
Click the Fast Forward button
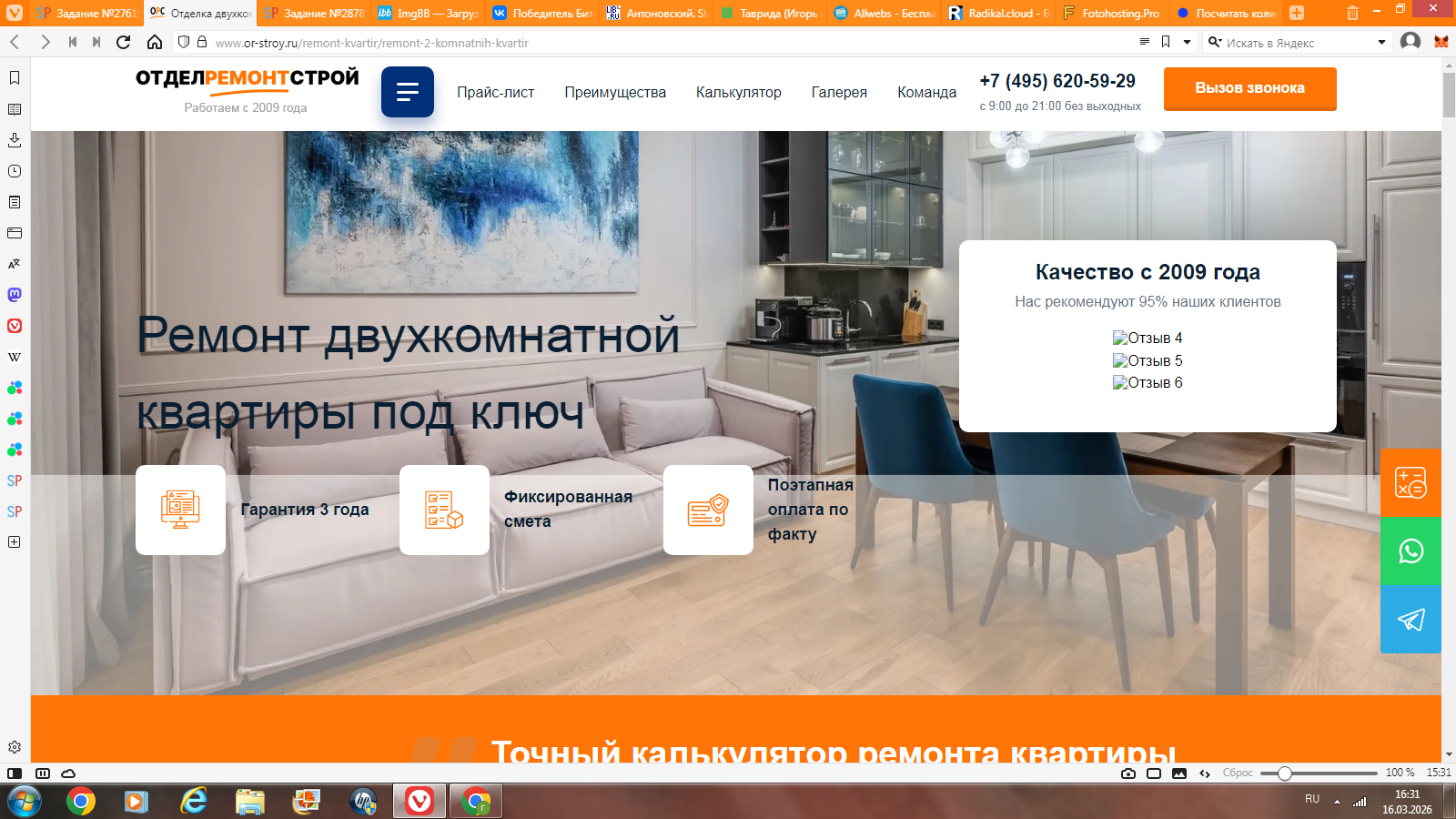click(x=96, y=42)
